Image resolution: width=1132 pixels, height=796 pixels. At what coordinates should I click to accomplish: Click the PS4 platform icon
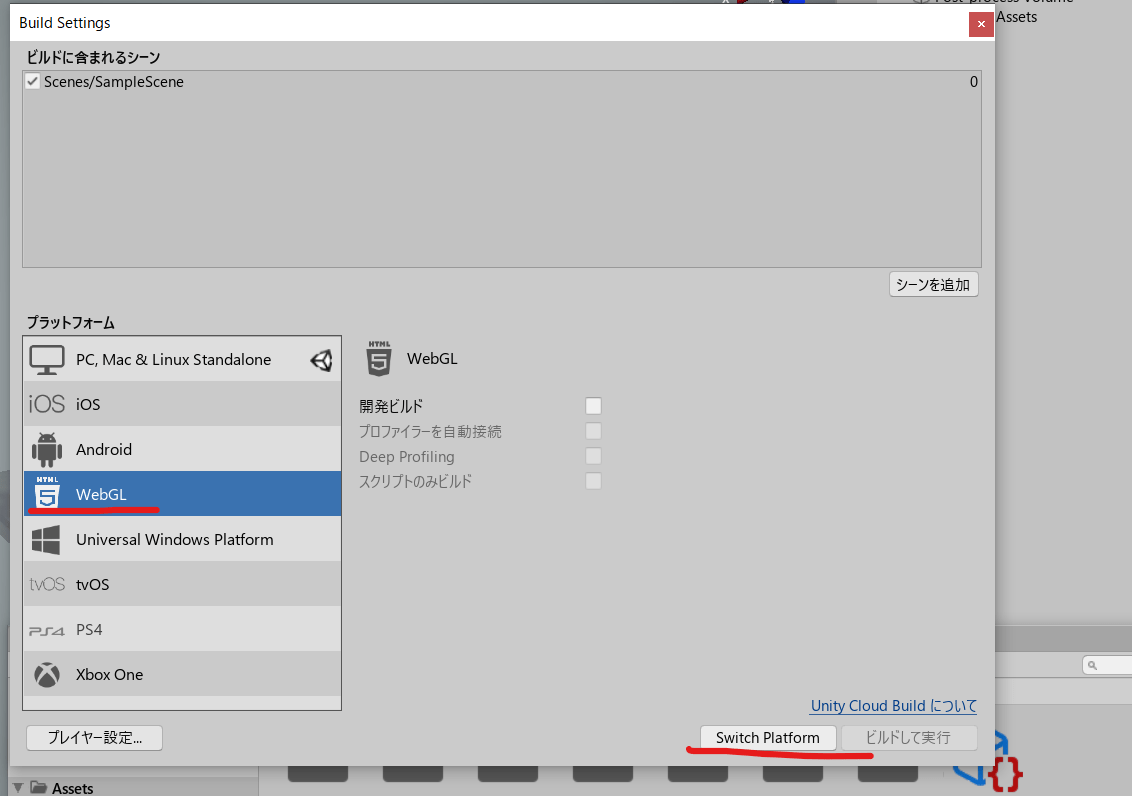tap(47, 630)
